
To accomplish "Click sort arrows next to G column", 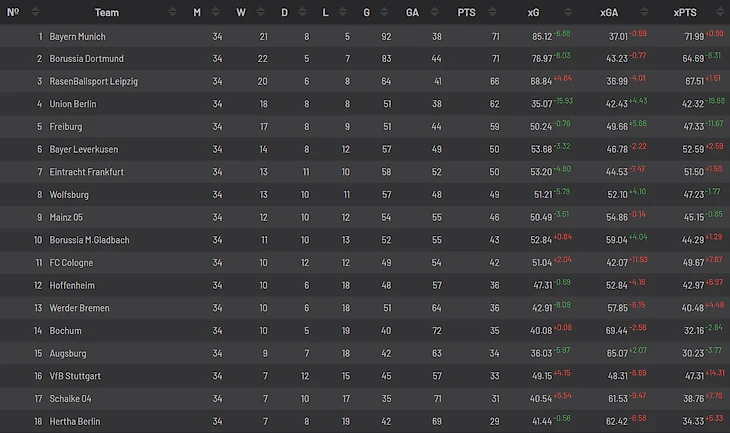I will [x=384, y=12].
